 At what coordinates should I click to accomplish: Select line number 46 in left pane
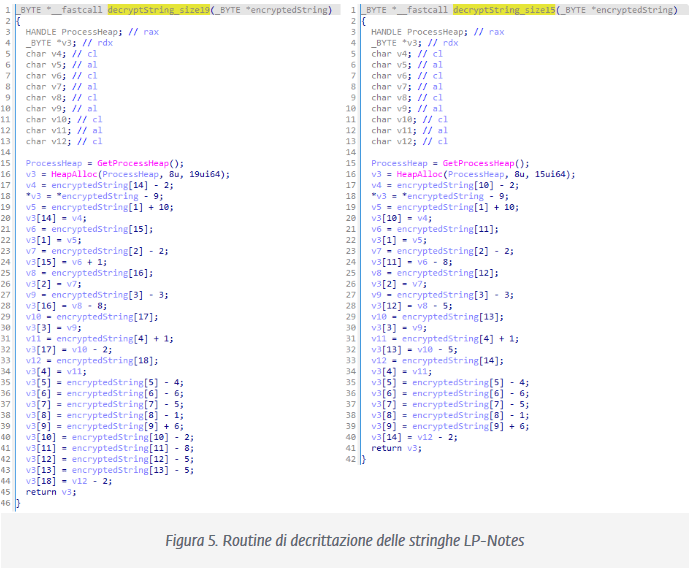tap(7, 503)
